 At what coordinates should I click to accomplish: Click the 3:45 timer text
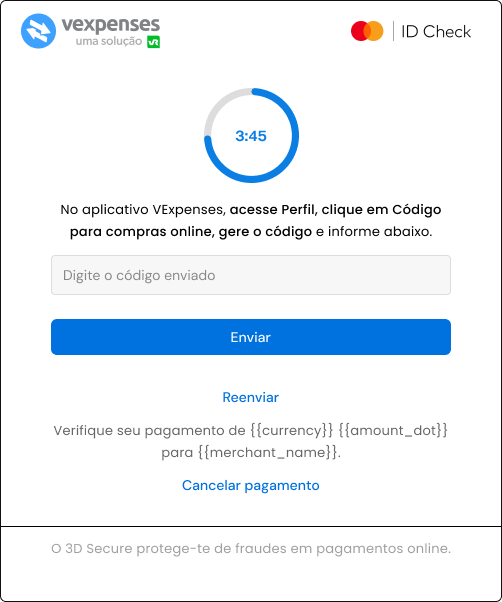click(251, 136)
